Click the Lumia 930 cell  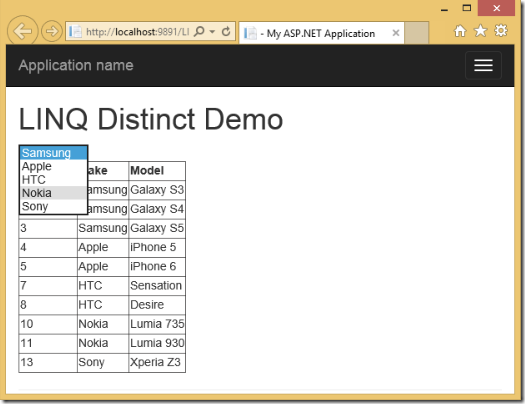pos(157,343)
